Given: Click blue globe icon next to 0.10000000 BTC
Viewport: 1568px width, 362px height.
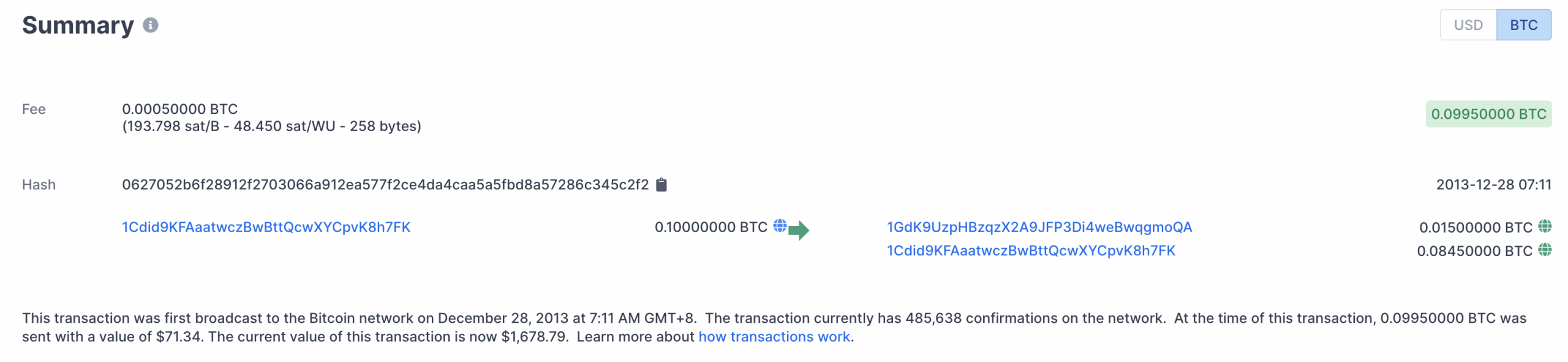Looking at the screenshot, I should [x=780, y=226].
